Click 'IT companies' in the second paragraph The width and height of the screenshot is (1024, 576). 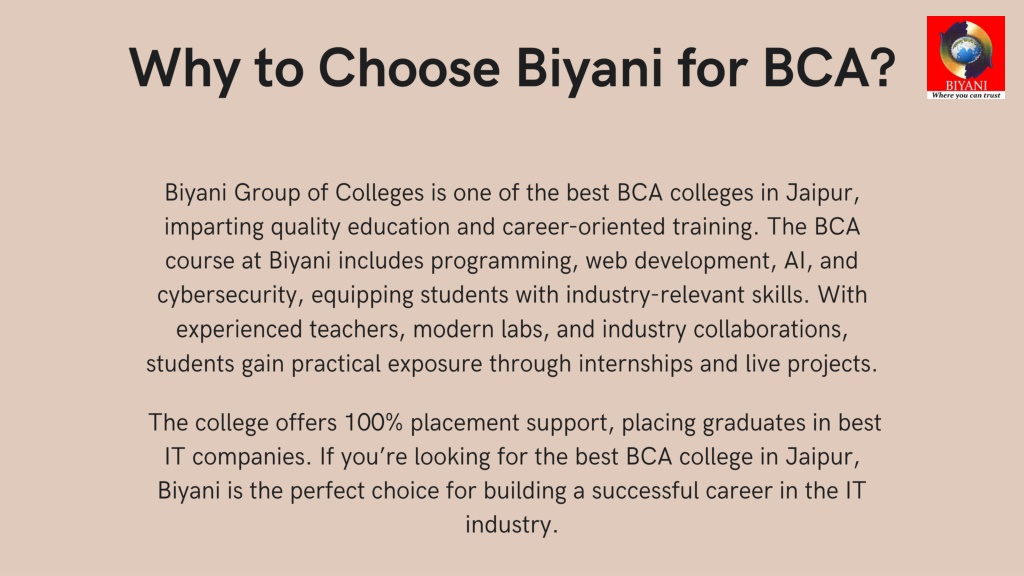(237, 456)
